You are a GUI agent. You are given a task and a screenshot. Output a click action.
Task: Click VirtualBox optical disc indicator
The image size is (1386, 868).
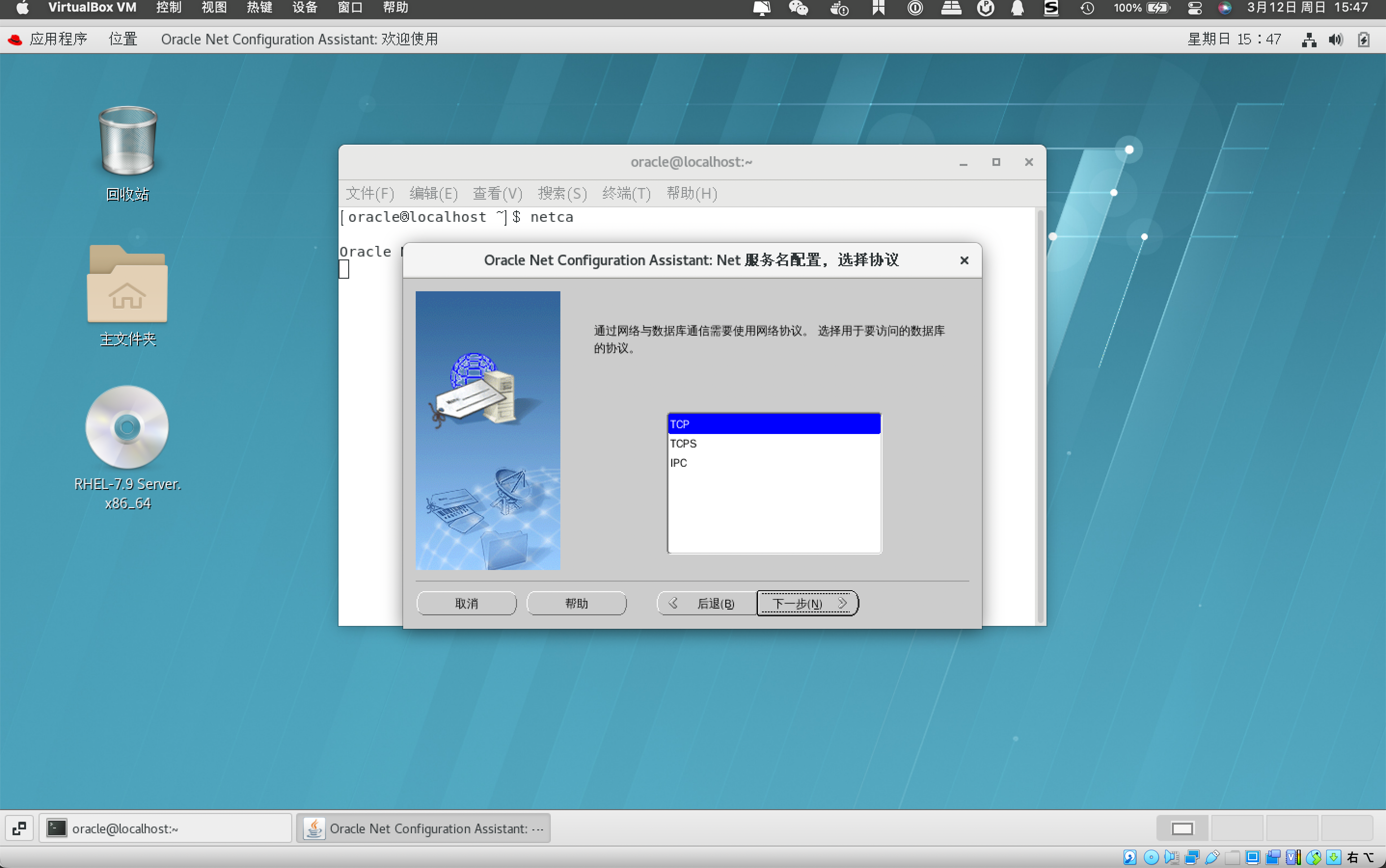tap(1151, 857)
